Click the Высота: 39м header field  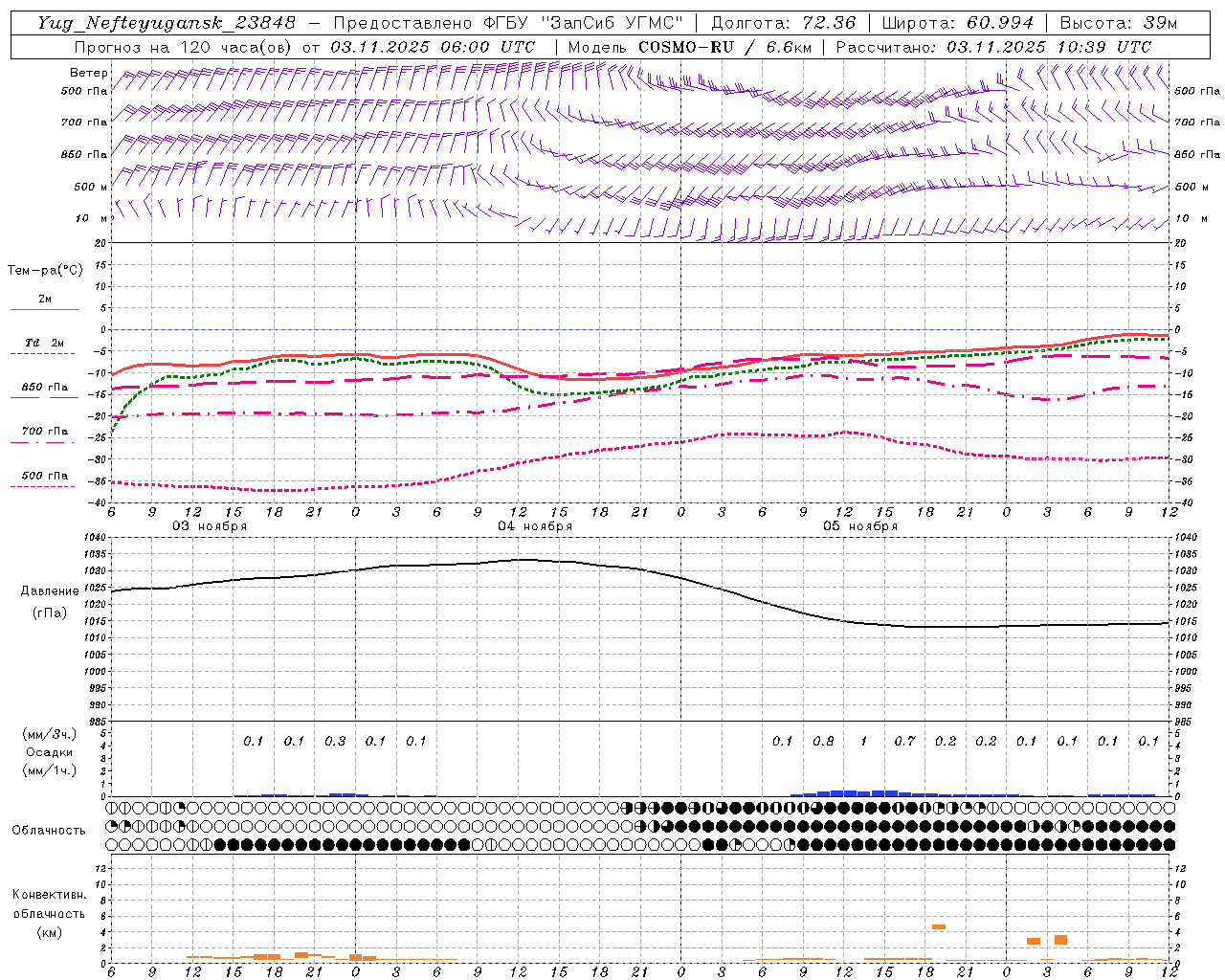click(x=1118, y=23)
